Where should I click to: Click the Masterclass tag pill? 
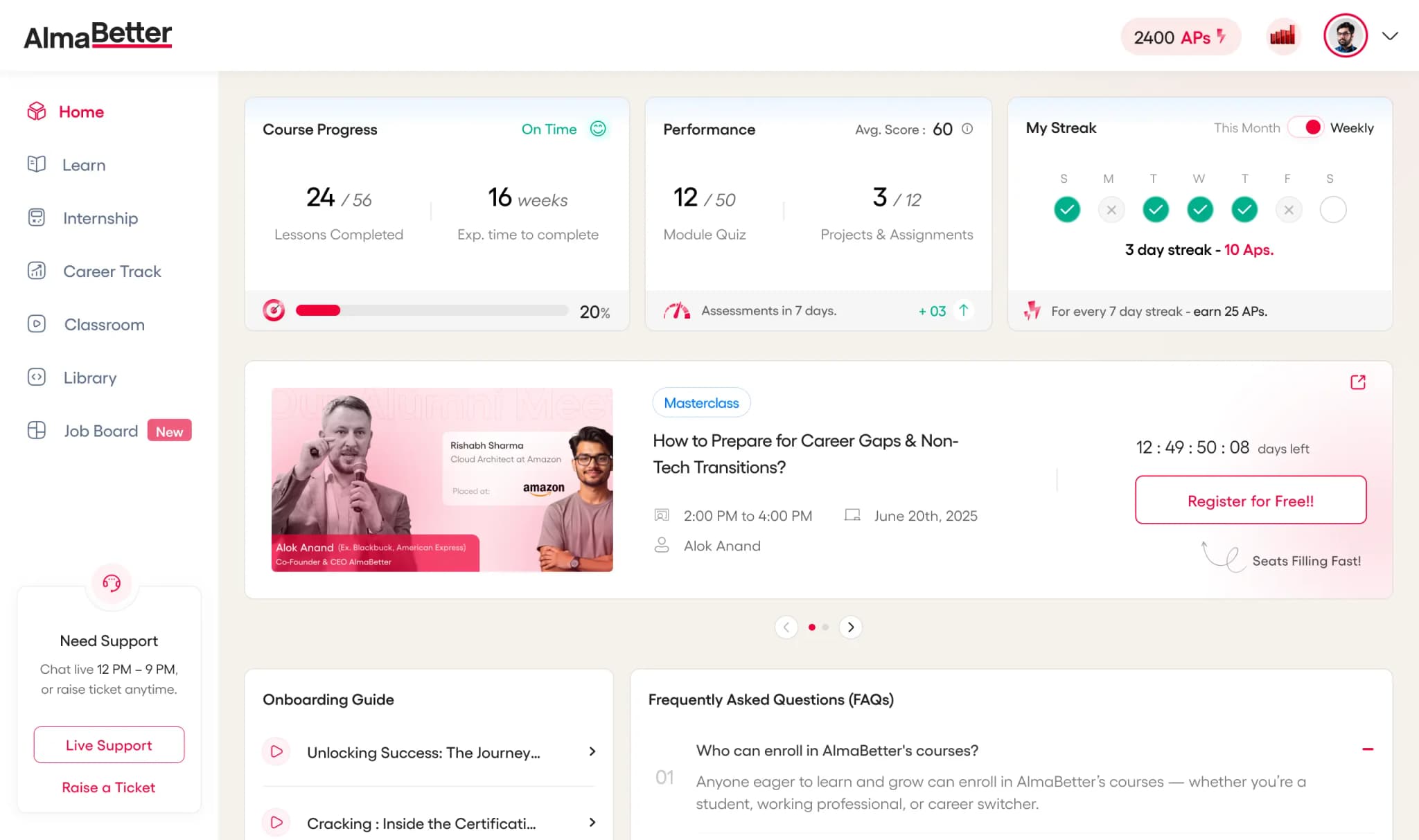pos(701,402)
